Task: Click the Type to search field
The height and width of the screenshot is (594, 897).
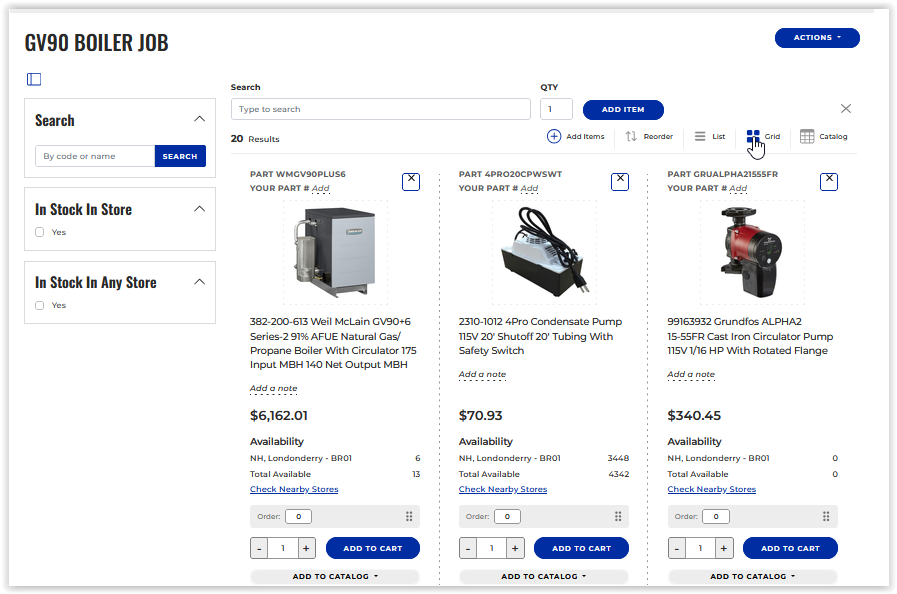Action: pos(380,109)
